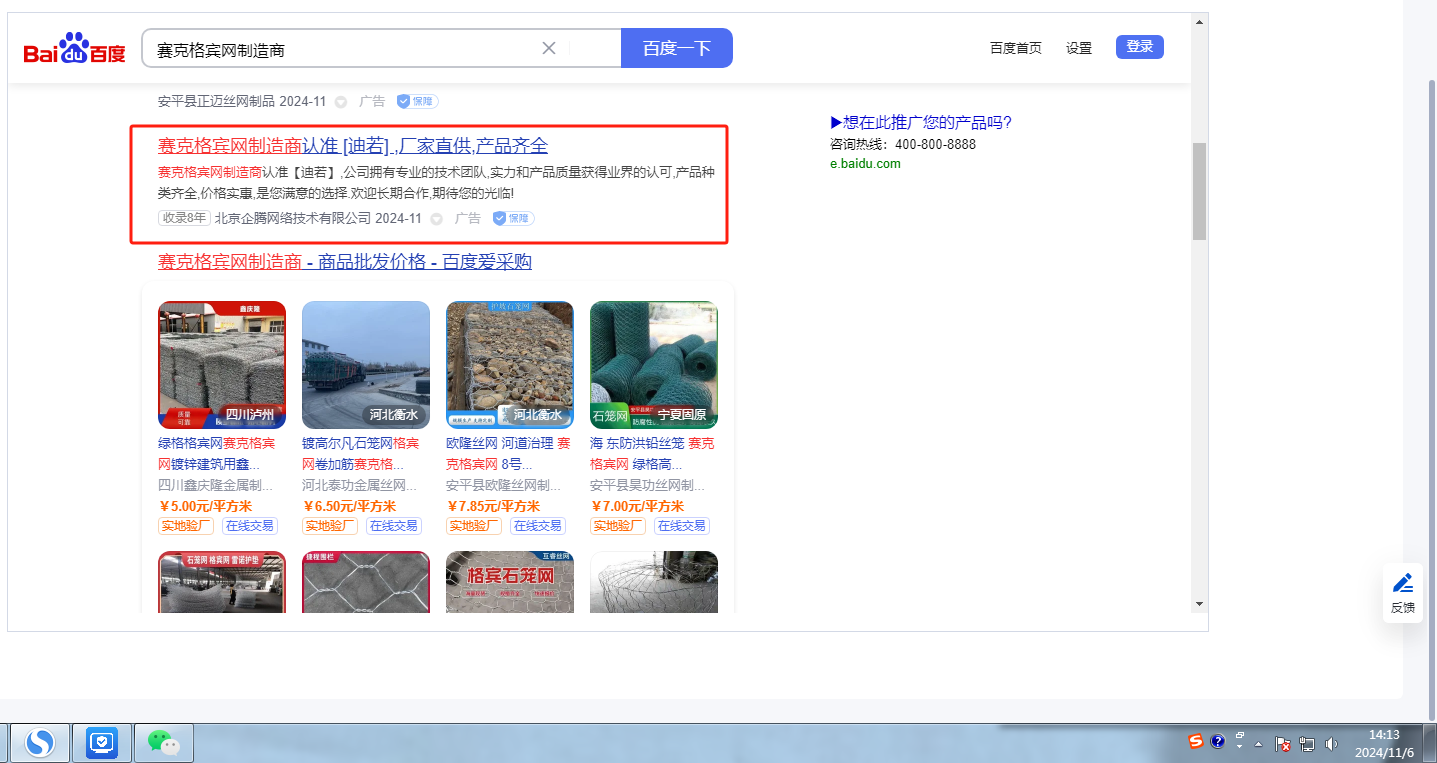The height and width of the screenshot is (763, 1437).
Task: Click price ¥6.50元/平方米
Action: pos(350,506)
